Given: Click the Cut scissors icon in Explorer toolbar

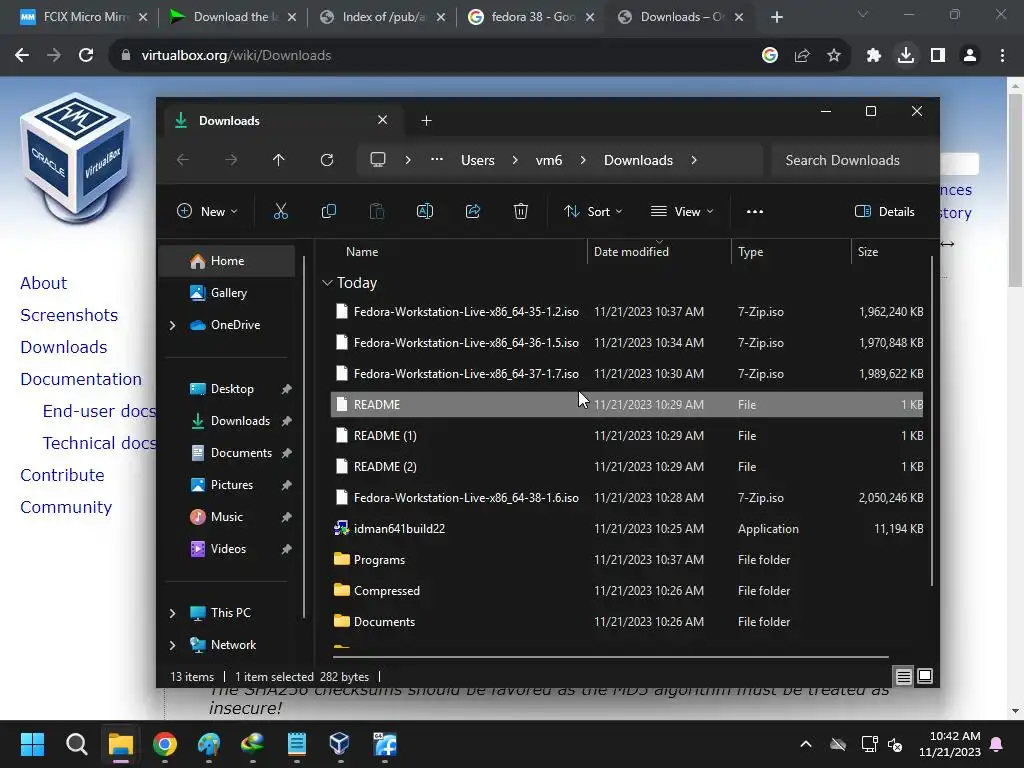Looking at the screenshot, I should pyautogui.click(x=281, y=211).
